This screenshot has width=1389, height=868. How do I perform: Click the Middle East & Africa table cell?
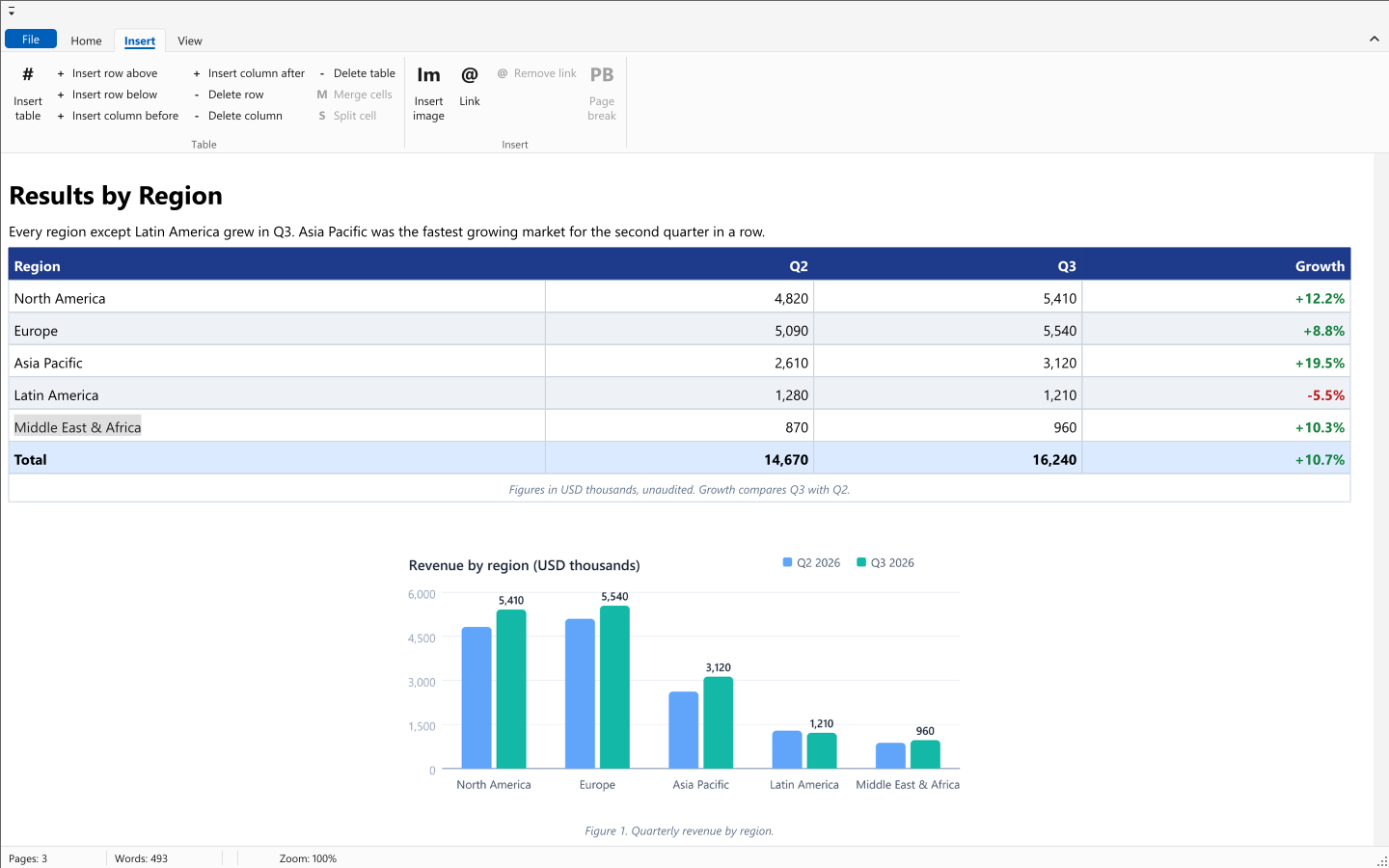pos(277,427)
